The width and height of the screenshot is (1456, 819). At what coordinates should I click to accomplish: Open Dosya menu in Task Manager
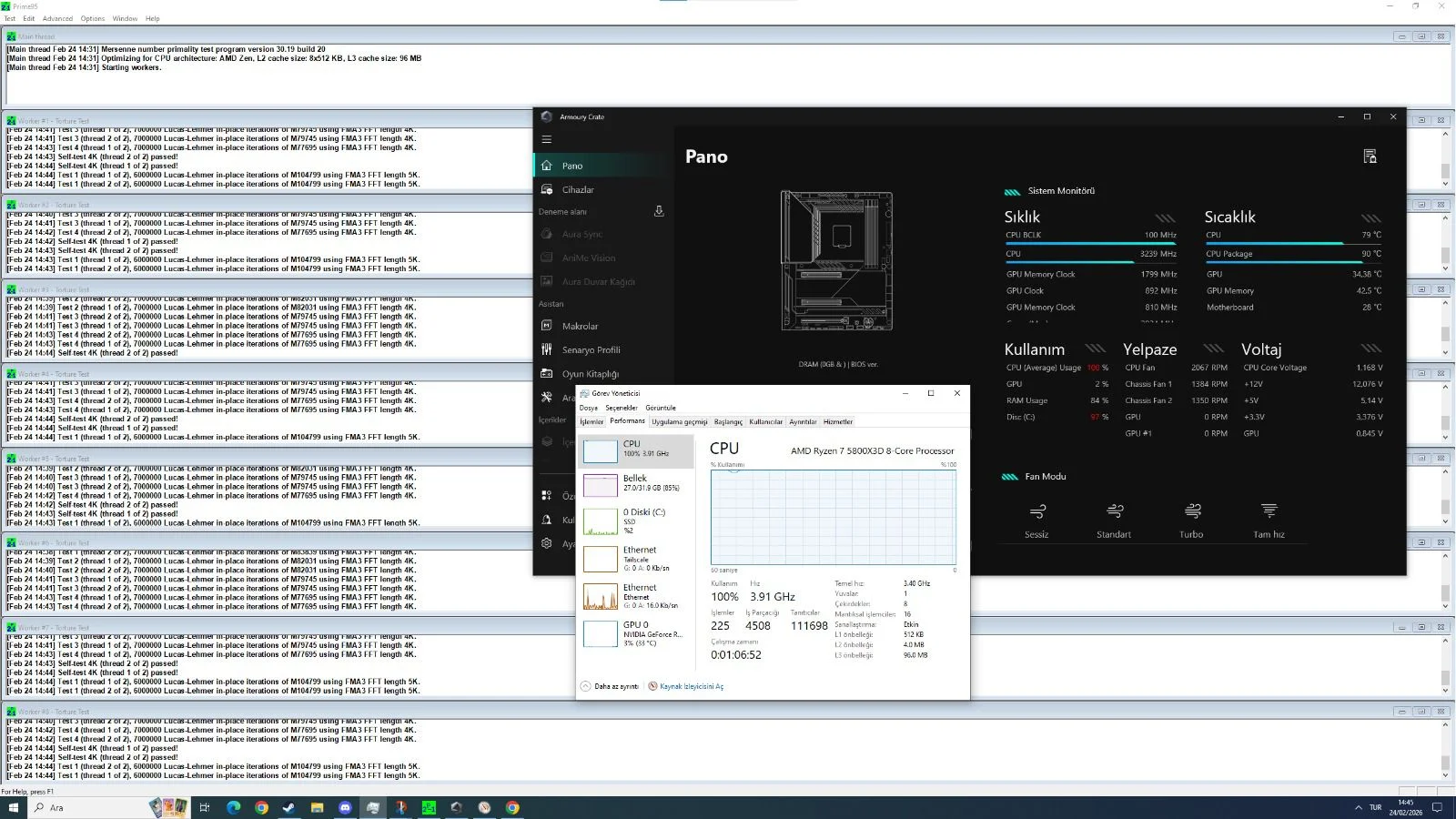click(x=589, y=408)
